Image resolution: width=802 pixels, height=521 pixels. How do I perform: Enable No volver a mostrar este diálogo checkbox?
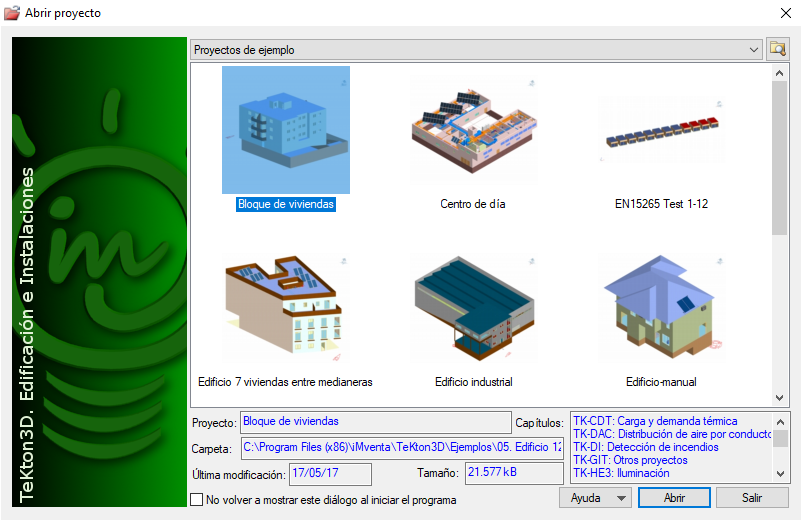[196, 500]
